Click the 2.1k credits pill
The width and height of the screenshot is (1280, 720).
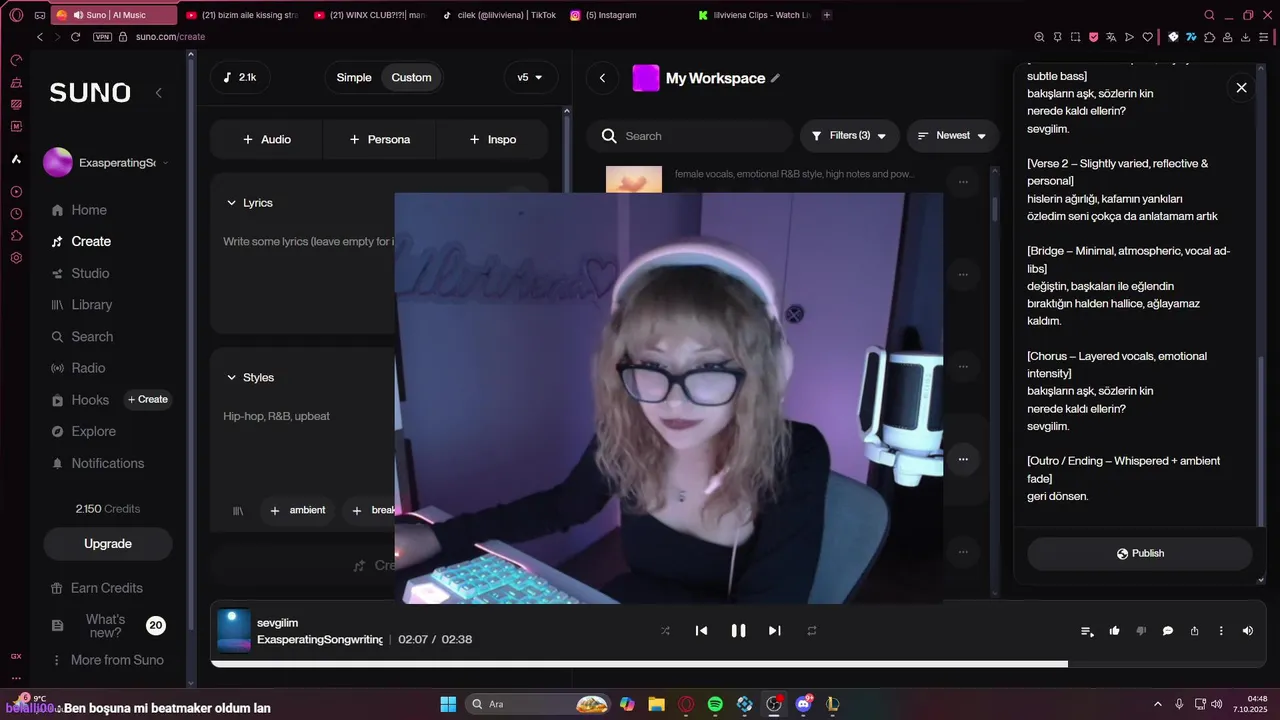point(240,77)
